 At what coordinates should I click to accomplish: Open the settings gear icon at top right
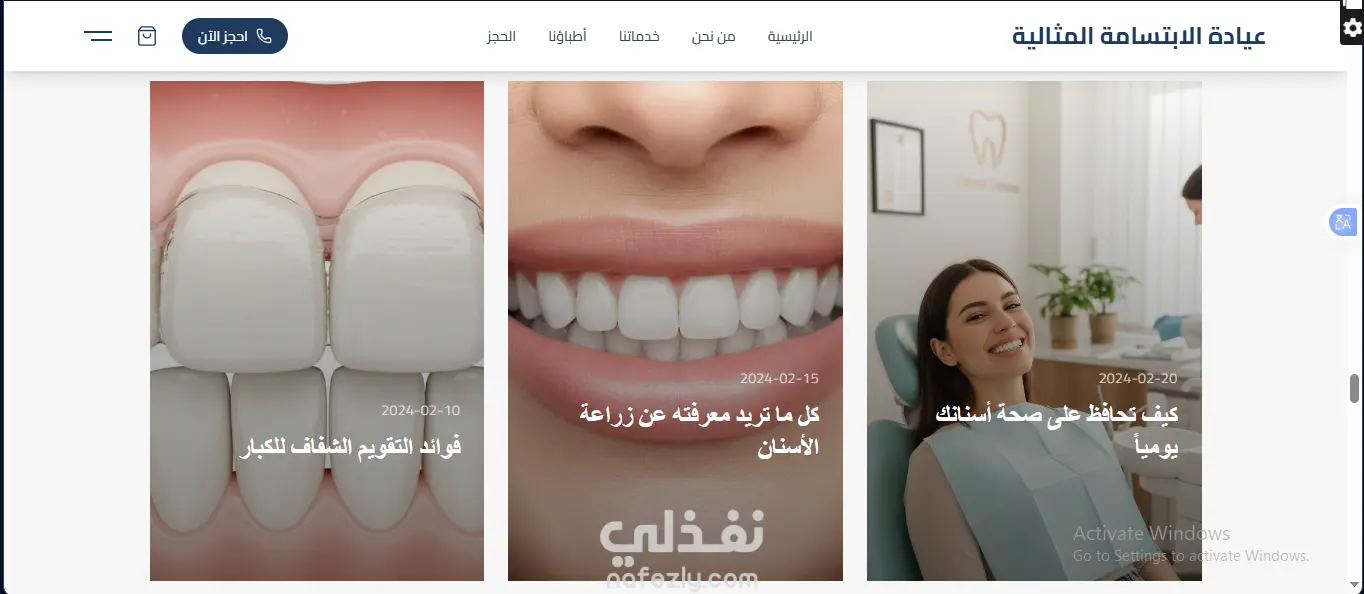click(x=1352, y=29)
